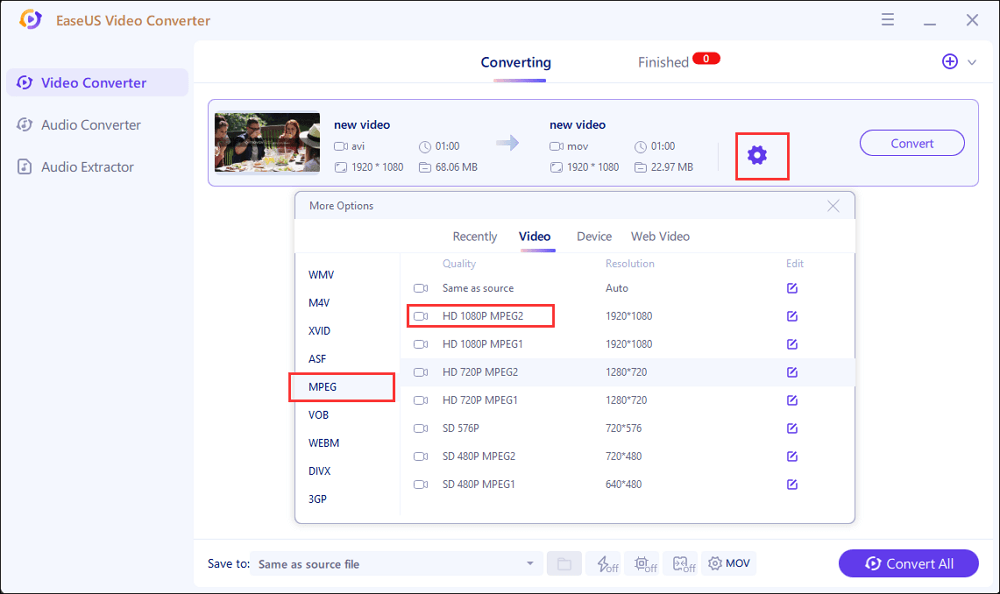Switch to the Device tab
Viewport: 1000px width, 594px height.
coord(594,237)
